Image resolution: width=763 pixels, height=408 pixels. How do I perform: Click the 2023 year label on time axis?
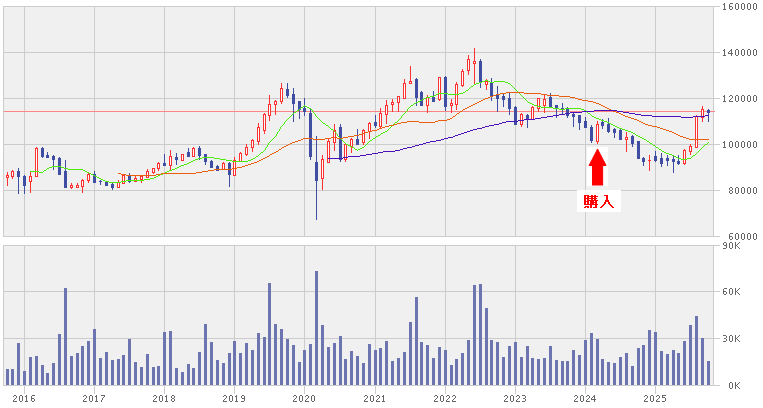click(514, 399)
